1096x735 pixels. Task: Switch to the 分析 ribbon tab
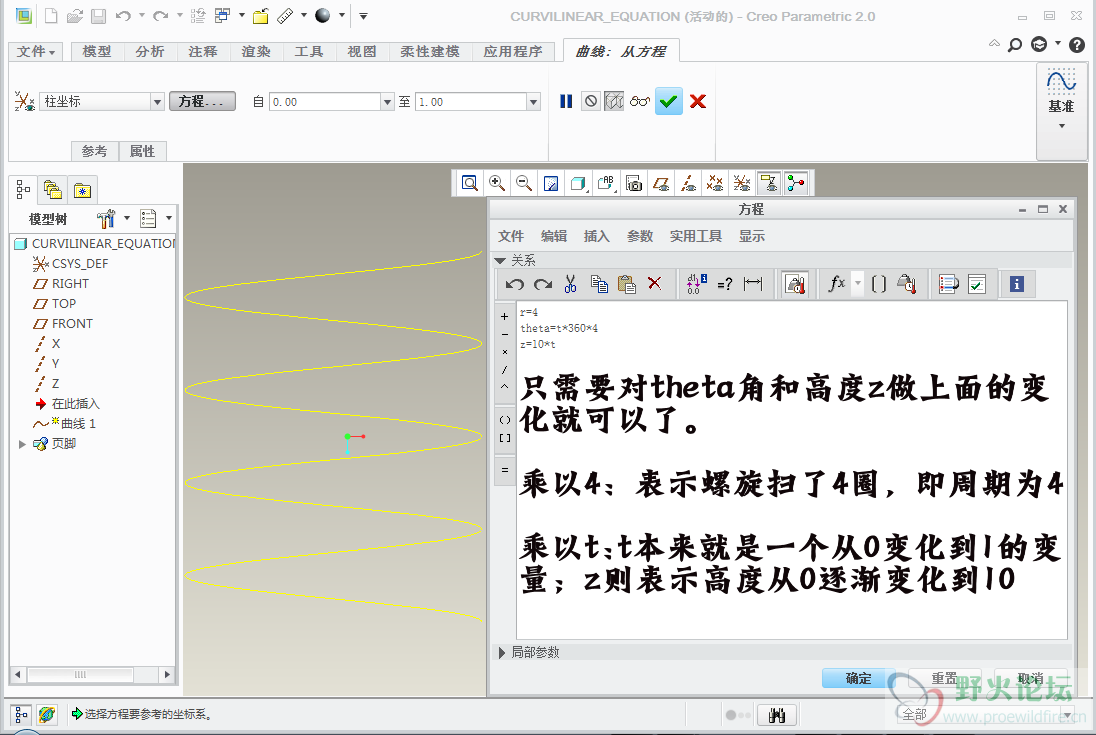(x=150, y=52)
